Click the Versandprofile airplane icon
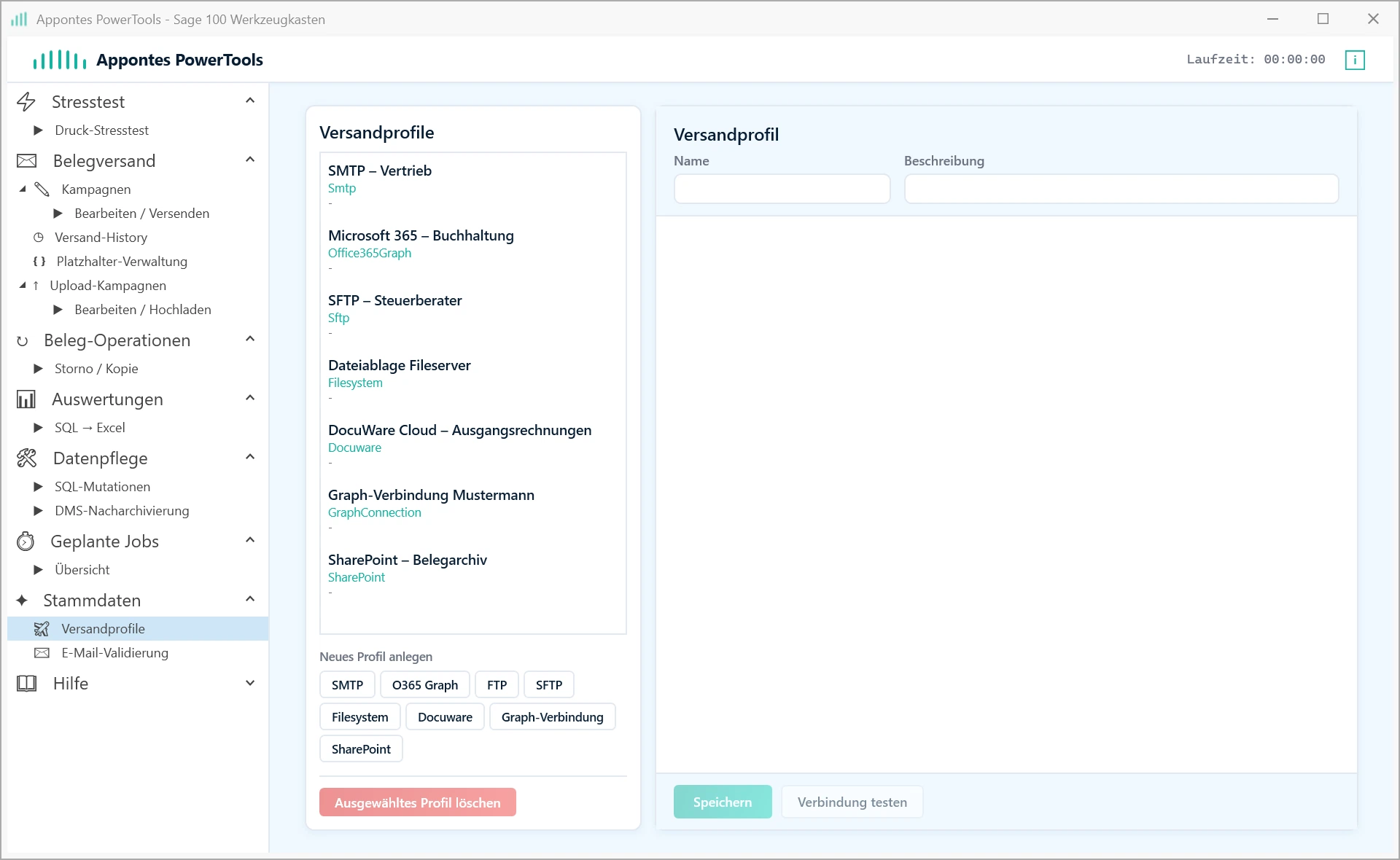Viewport: 1400px width, 860px height. [42, 629]
